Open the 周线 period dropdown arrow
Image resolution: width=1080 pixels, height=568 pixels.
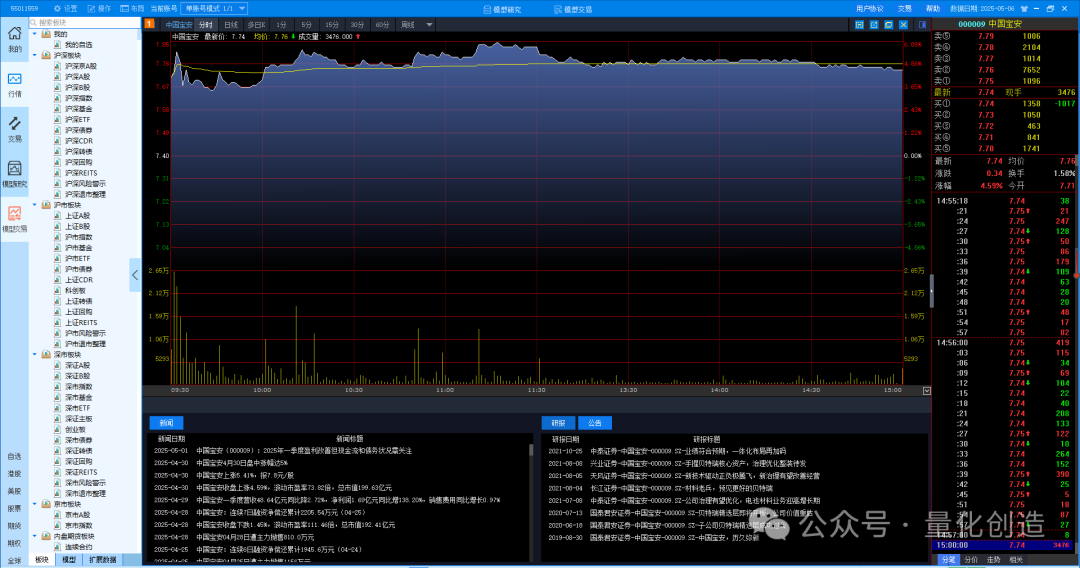tap(429, 24)
